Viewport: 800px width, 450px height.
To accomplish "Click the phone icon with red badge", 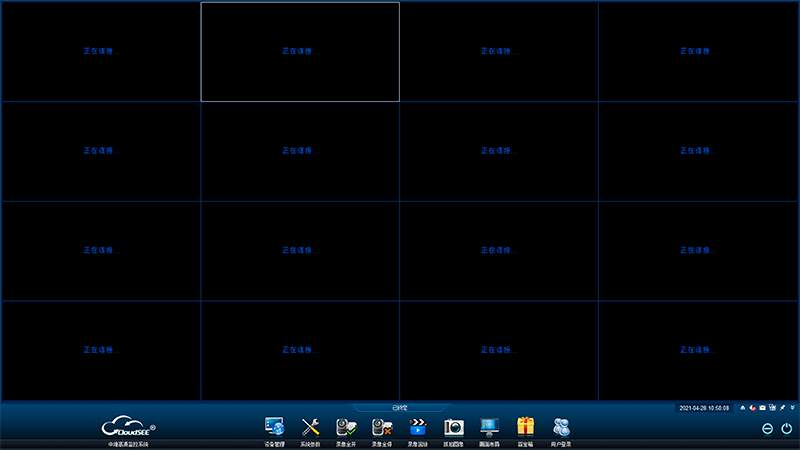I will [752, 408].
